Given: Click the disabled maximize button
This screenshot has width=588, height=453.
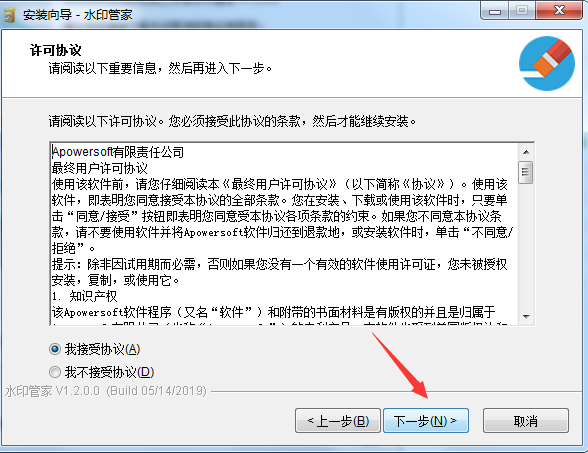Looking at the screenshot, I should (522, 10).
